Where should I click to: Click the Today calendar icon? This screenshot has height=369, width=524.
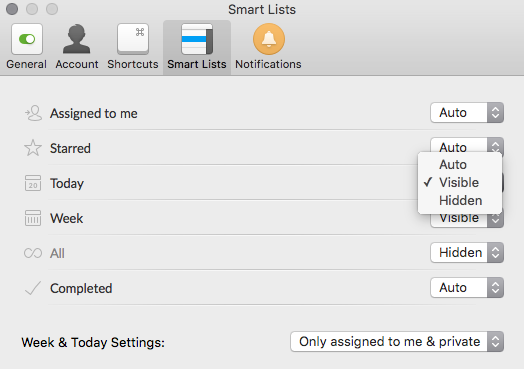point(33,183)
